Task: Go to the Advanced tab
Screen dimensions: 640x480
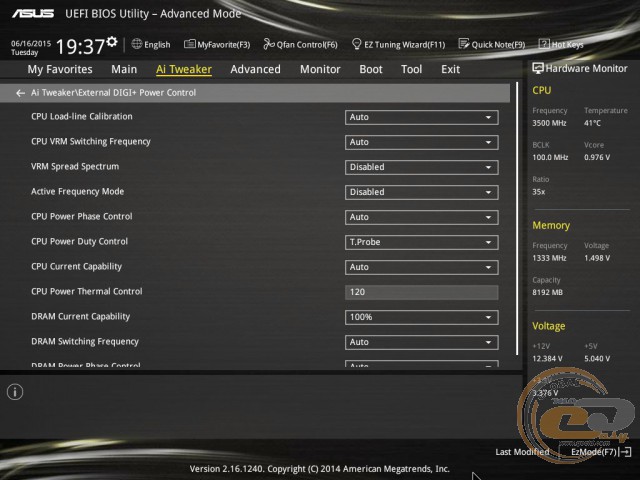Action: (x=256, y=69)
